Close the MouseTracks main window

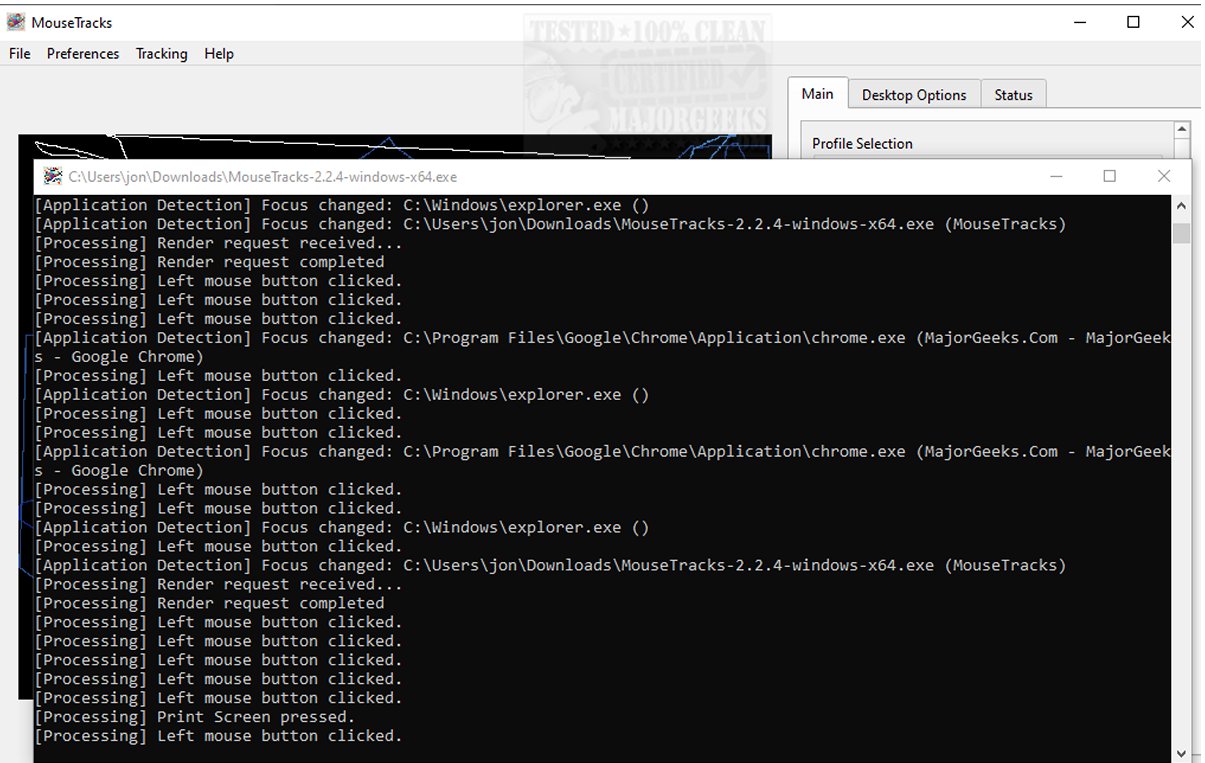click(1186, 22)
